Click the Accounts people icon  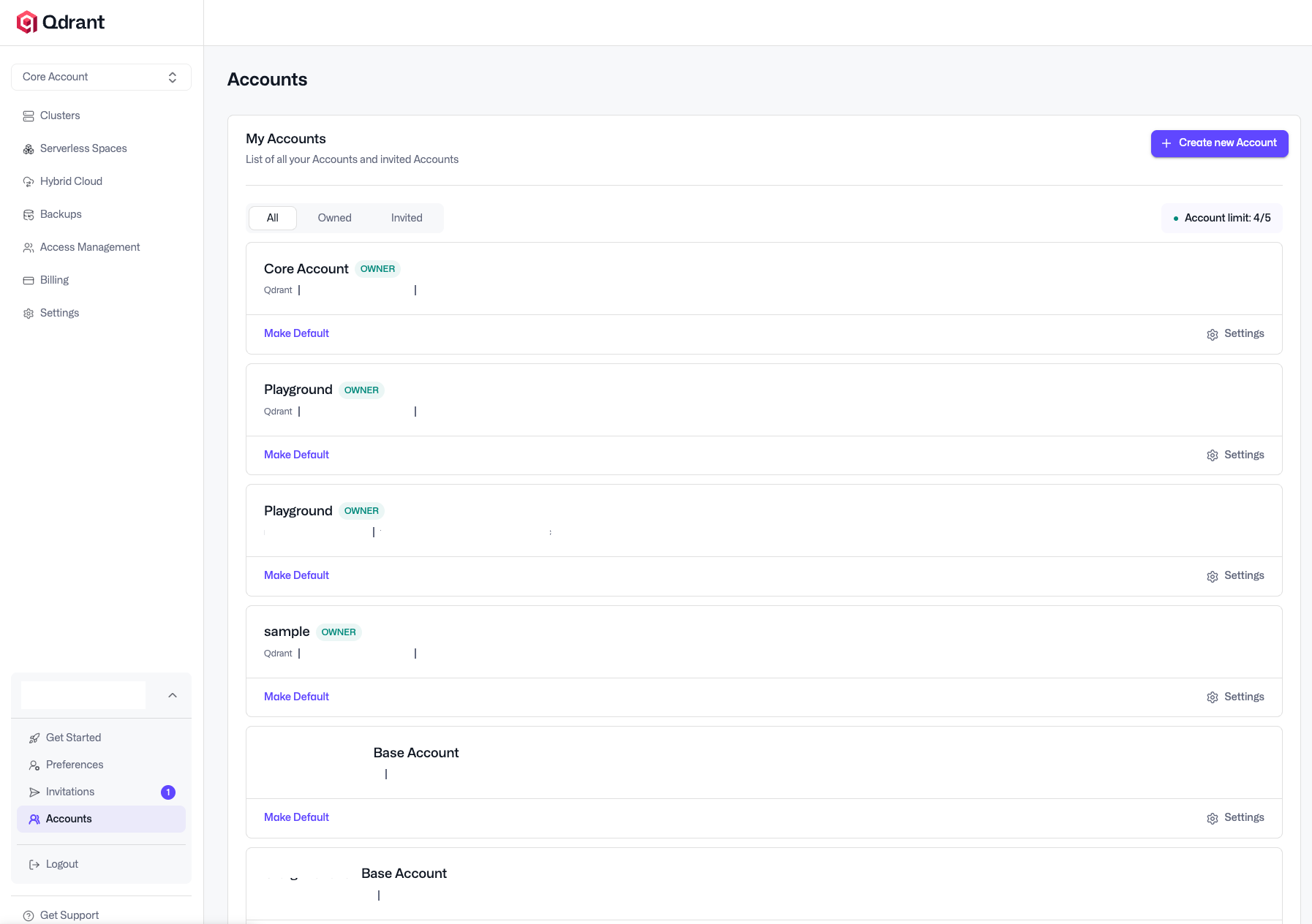34,819
